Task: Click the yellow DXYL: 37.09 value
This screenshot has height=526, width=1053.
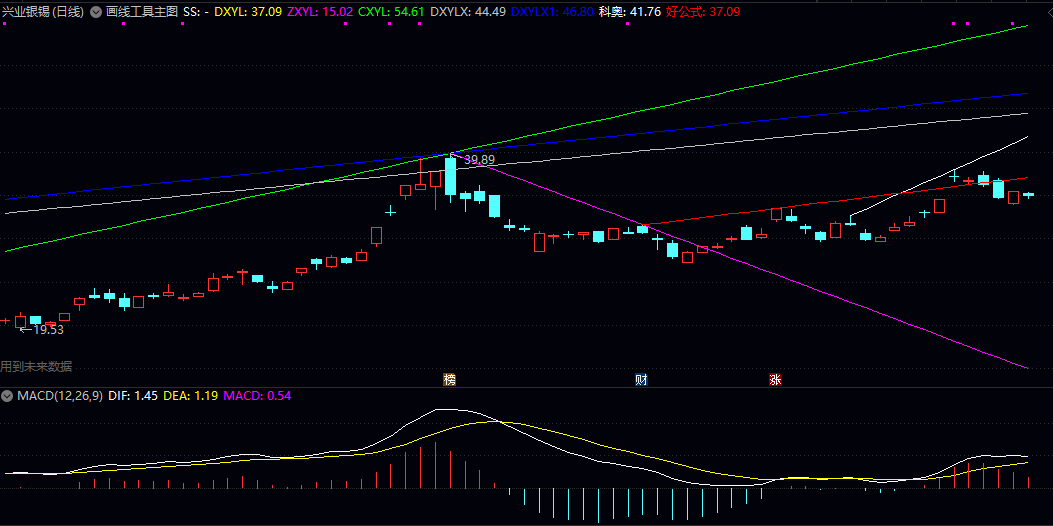Action: pos(248,11)
